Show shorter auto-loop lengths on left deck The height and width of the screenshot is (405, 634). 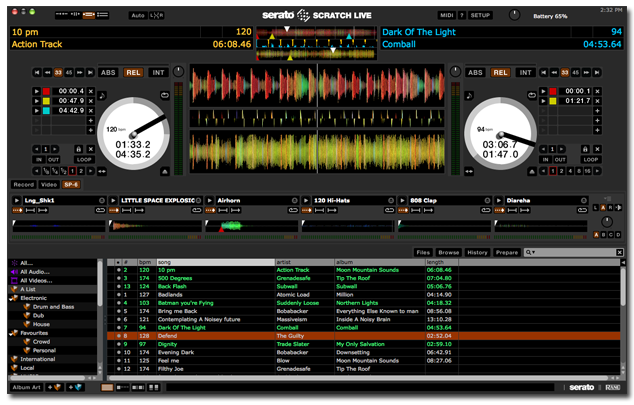(37, 171)
